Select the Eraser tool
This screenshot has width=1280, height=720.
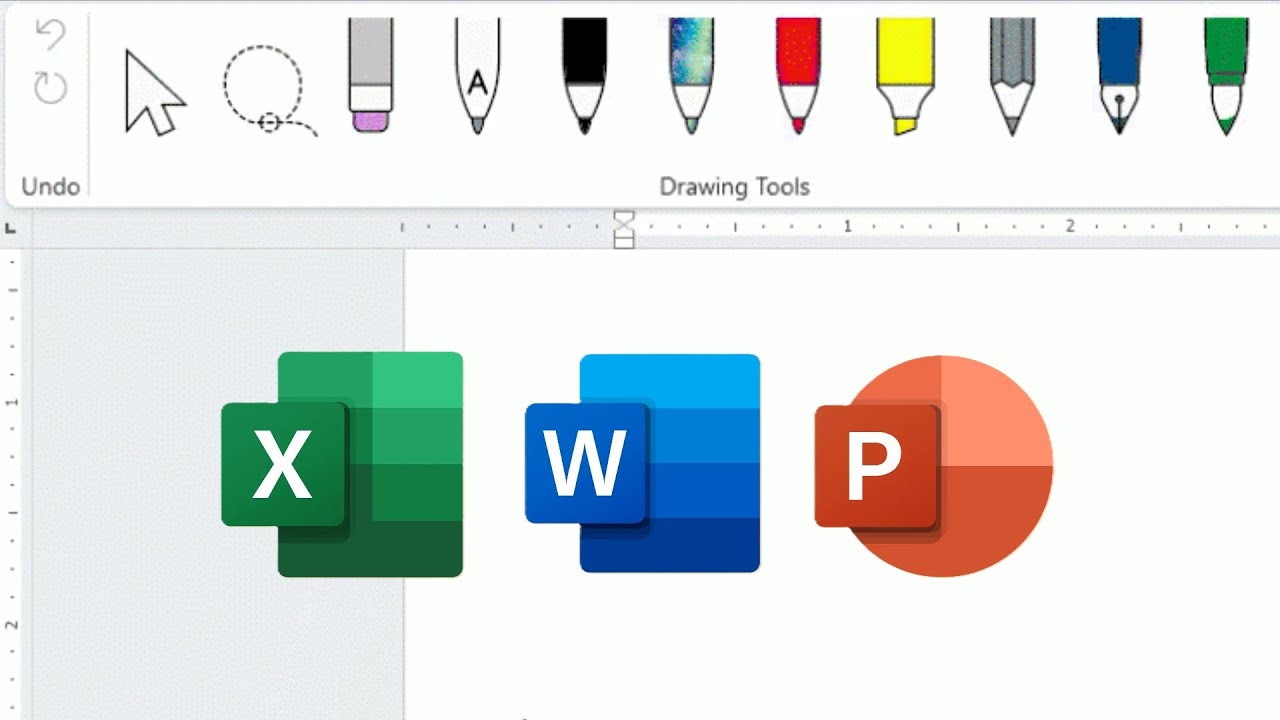(x=370, y=75)
